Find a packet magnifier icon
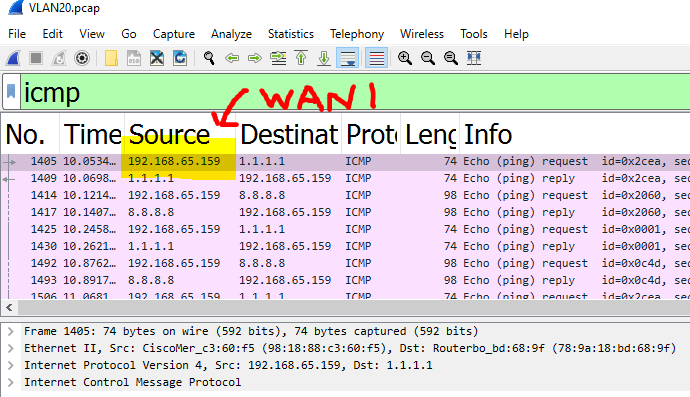 (x=209, y=58)
